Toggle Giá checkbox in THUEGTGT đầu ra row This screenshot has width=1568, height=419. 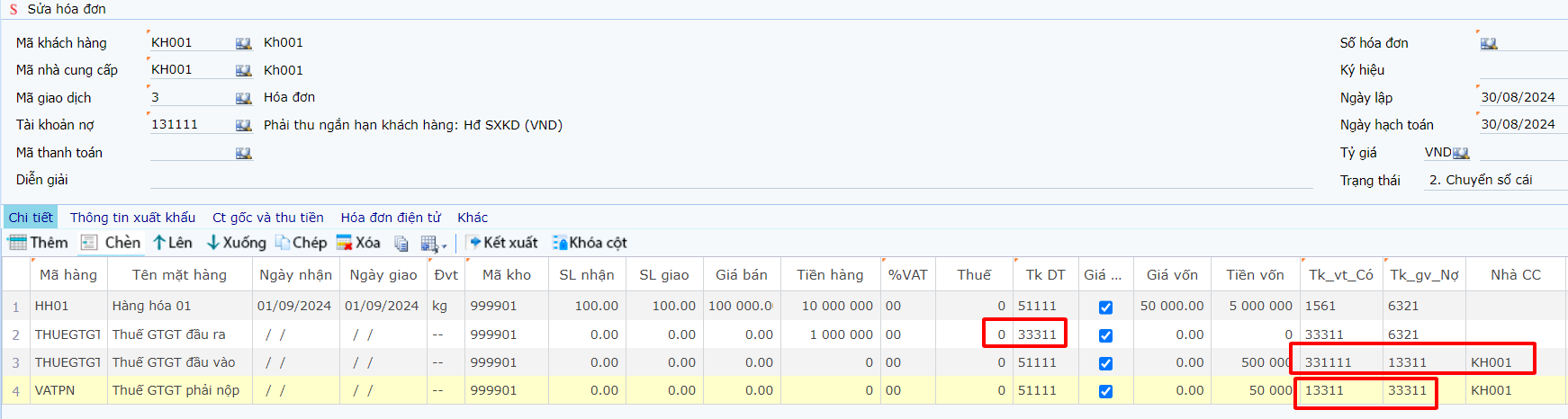point(1105,335)
